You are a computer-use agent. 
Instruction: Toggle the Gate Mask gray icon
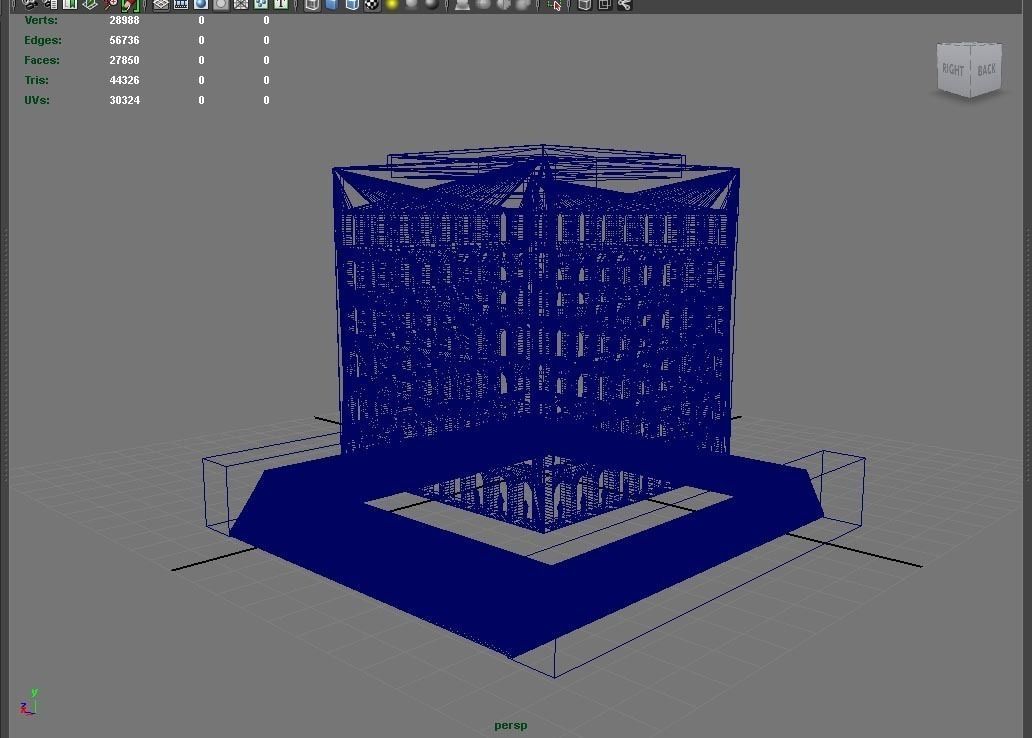tap(221, 4)
